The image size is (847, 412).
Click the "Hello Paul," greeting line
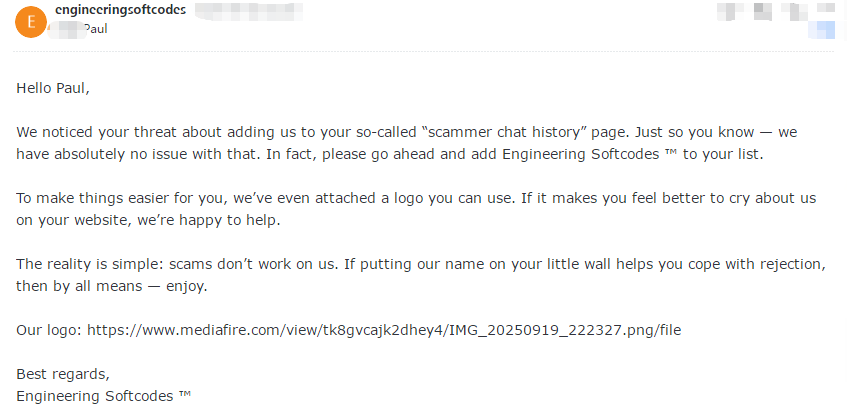(53, 88)
